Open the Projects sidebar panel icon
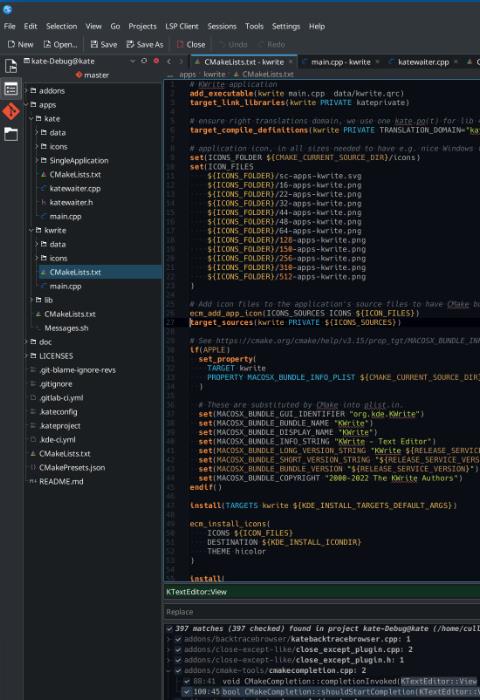This screenshot has height=700, width=480. [11, 89]
